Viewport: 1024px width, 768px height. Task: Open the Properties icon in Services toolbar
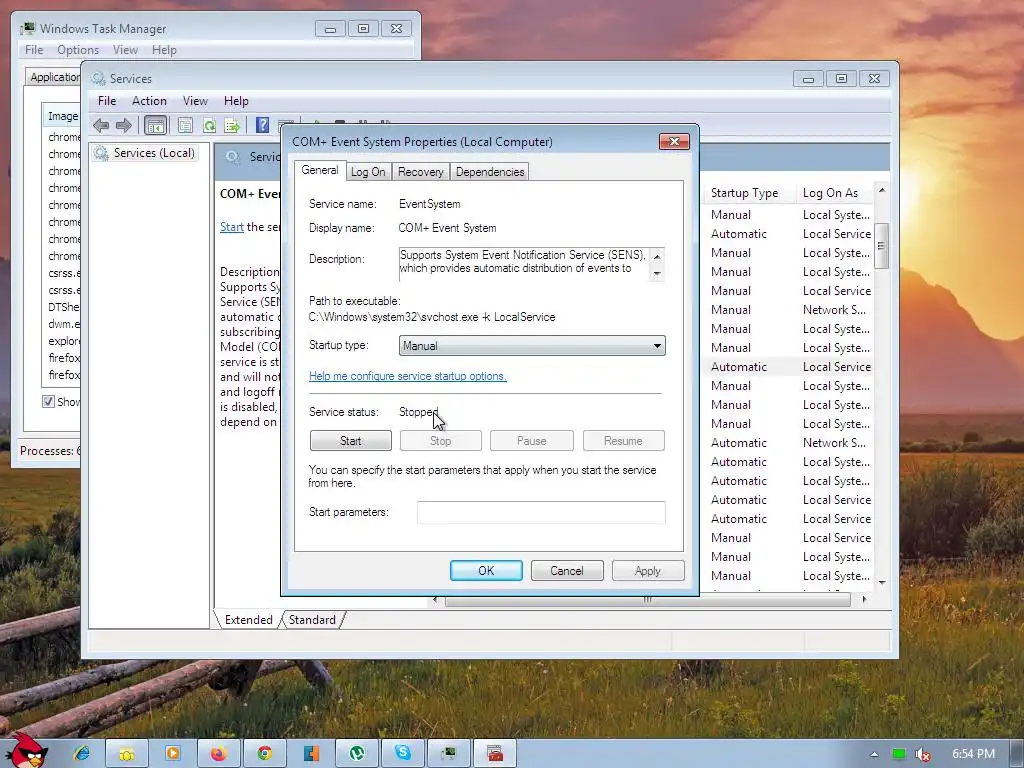click(185, 125)
